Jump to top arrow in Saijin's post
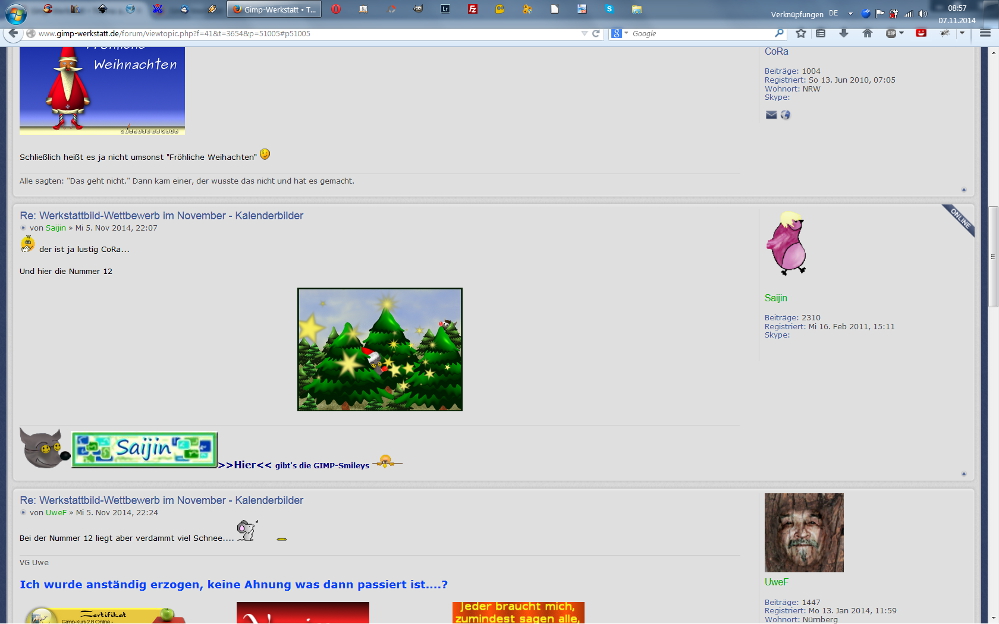 coord(963,474)
